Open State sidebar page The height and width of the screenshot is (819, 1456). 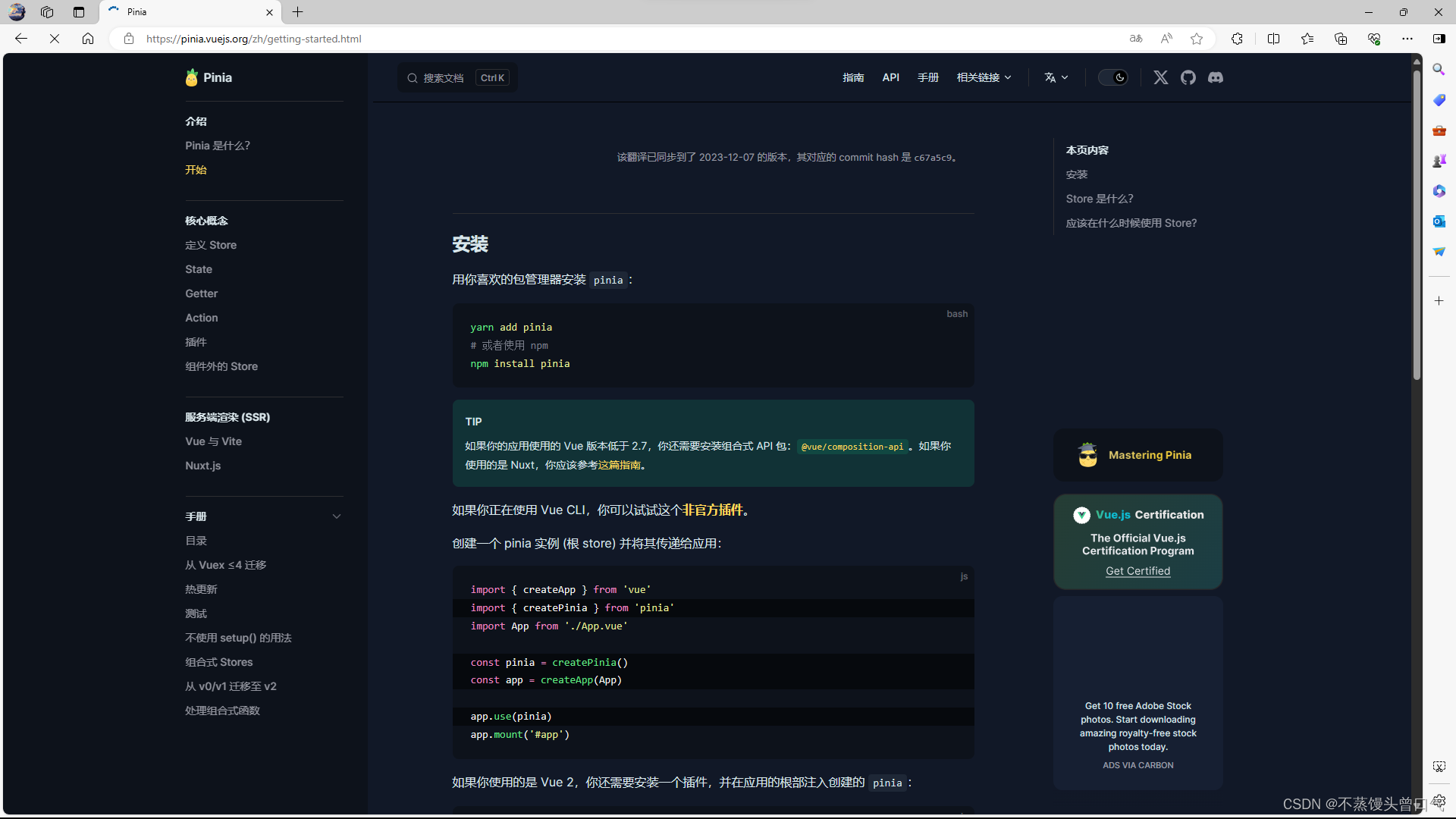[199, 269]
